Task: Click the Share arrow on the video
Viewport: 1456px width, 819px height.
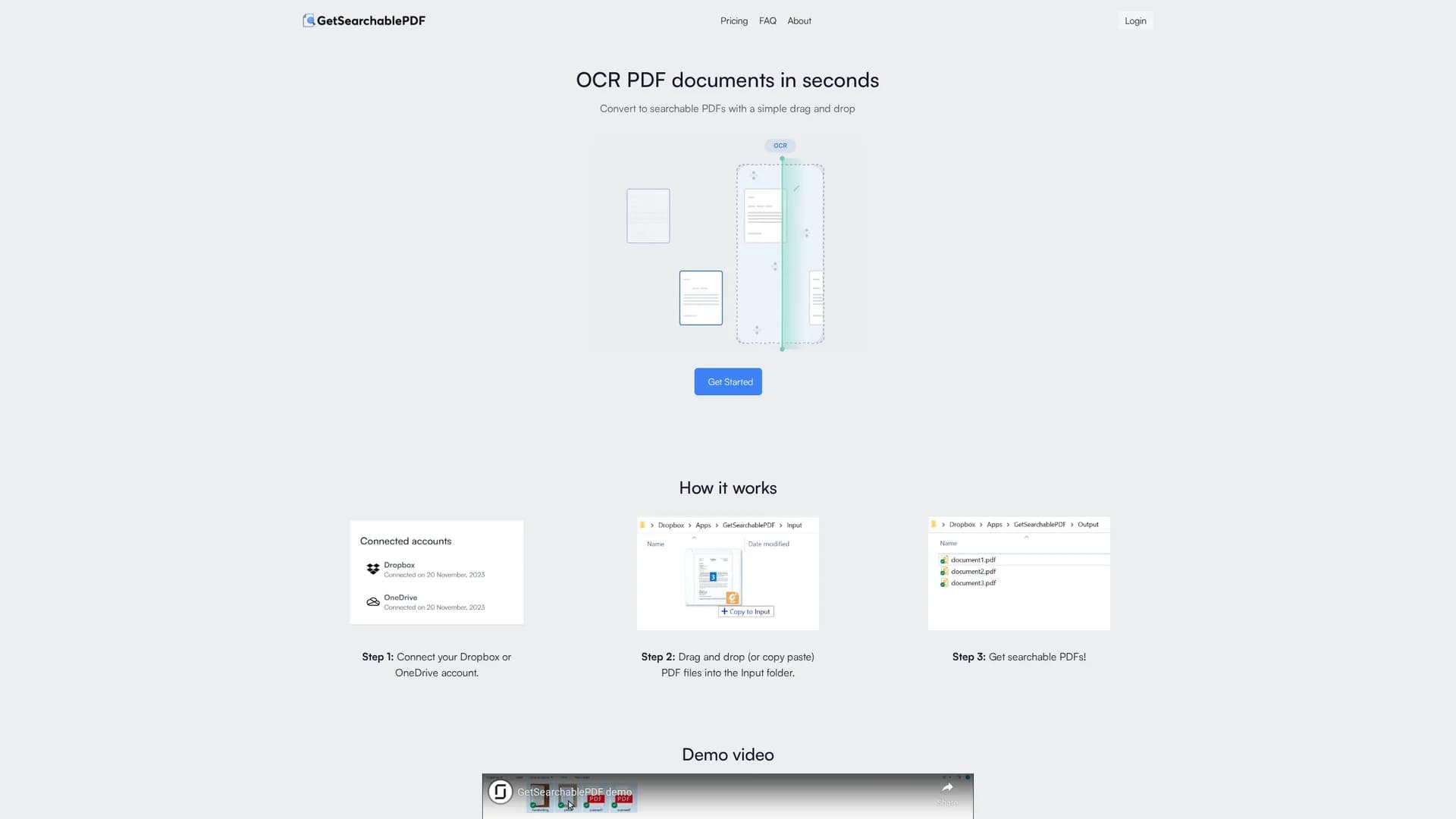Action: click(947, 789)
